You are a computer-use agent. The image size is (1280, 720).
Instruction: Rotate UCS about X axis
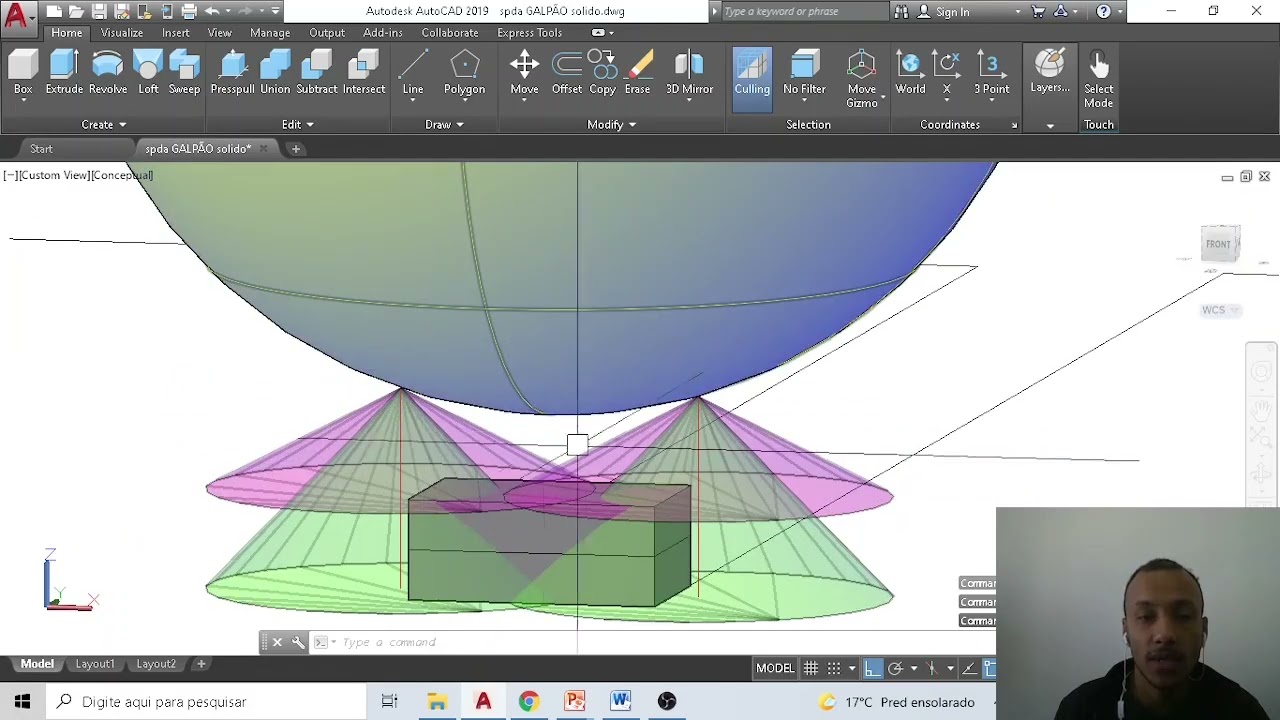pyautogui.click(x=947, y=74)
